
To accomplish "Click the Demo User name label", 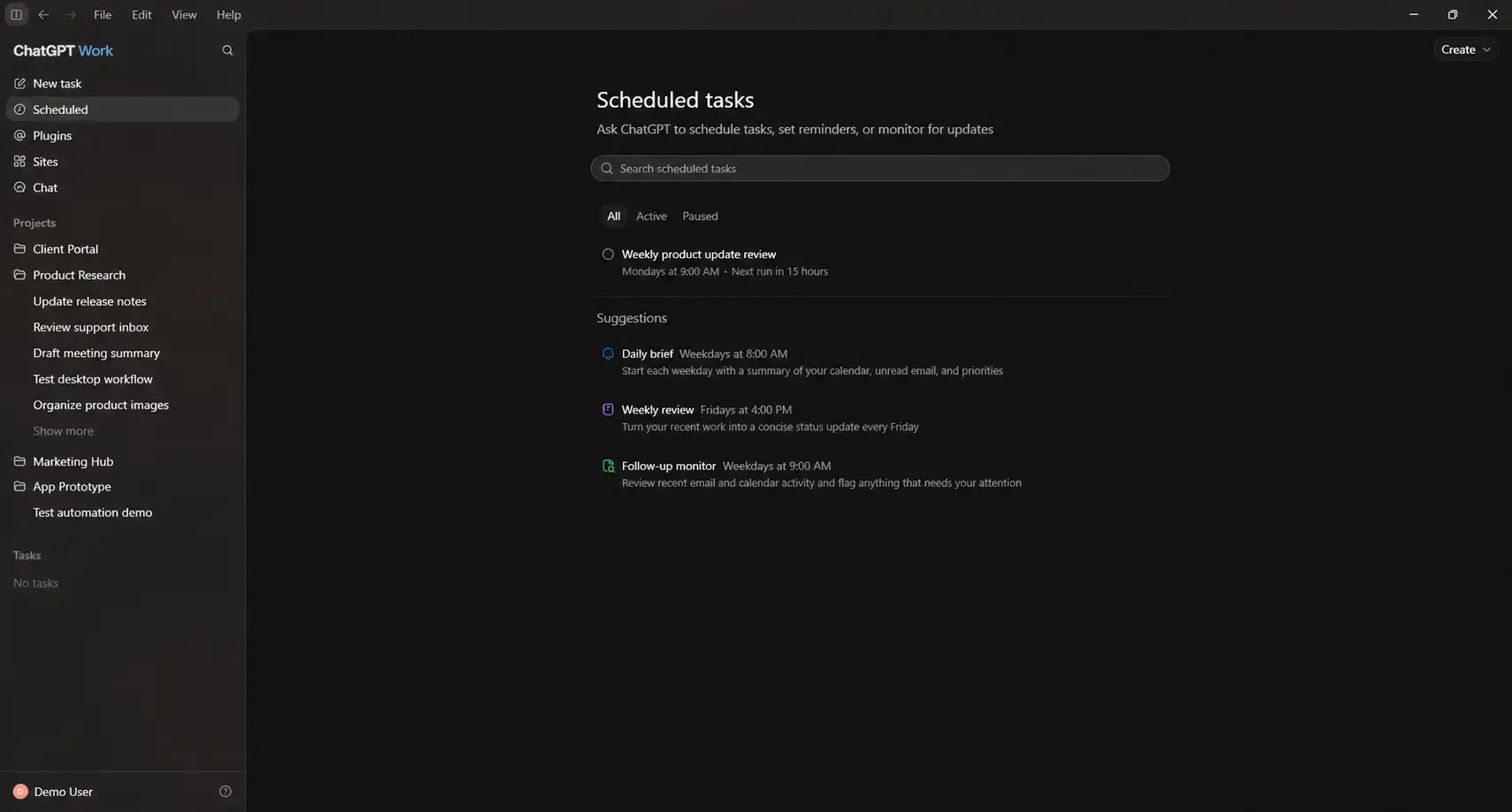I will tap(64, 792).
